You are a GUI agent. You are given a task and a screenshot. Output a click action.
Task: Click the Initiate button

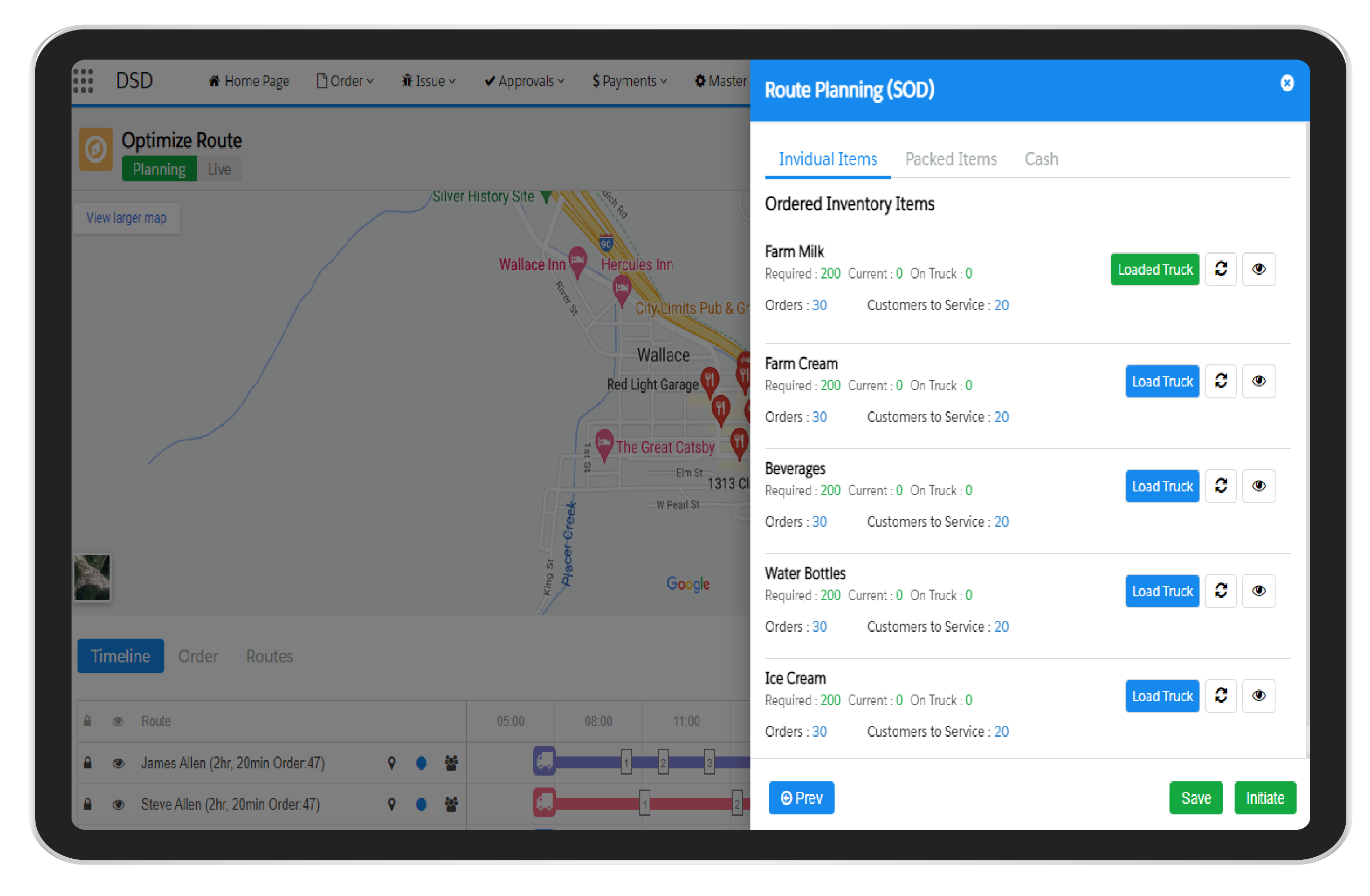click(x=1265, y=798)
